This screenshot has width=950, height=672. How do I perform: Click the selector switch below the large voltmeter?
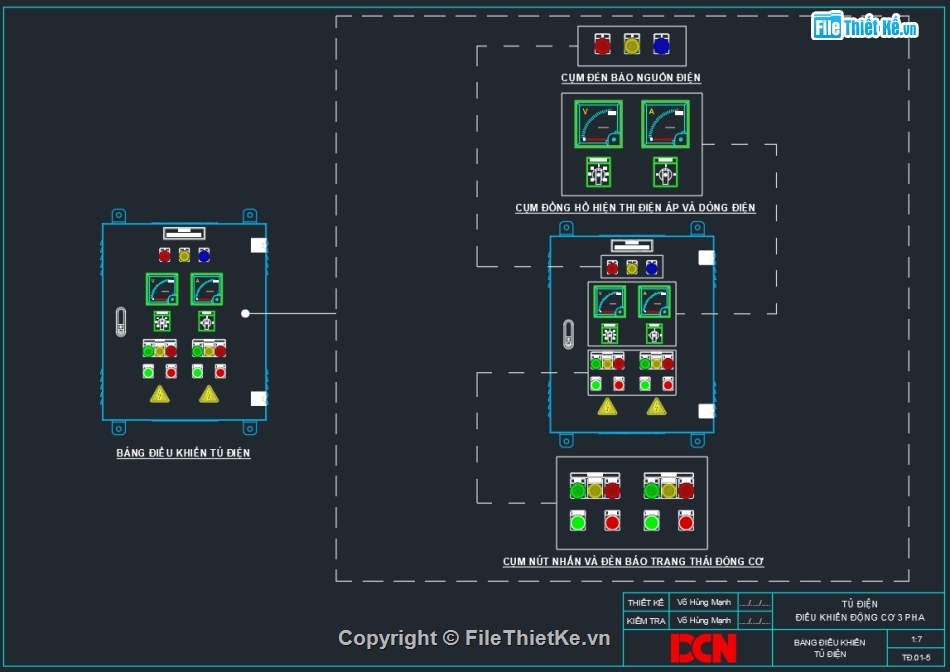tap(599, 172)
